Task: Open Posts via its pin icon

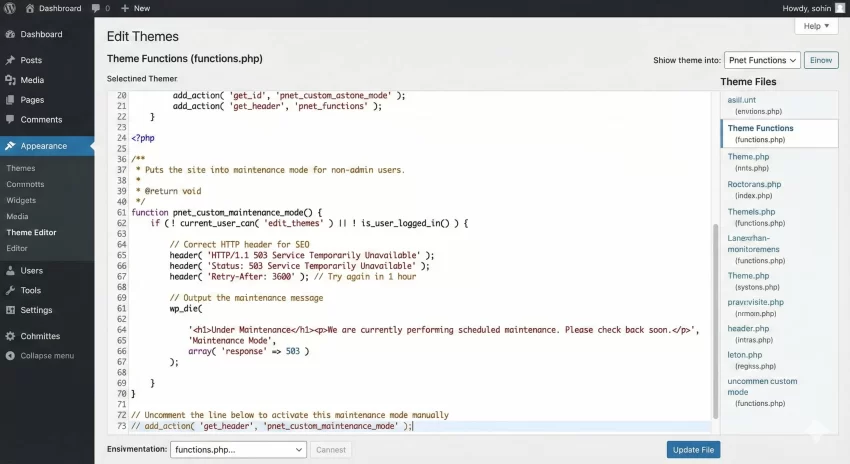Action: tap(10, 60)
